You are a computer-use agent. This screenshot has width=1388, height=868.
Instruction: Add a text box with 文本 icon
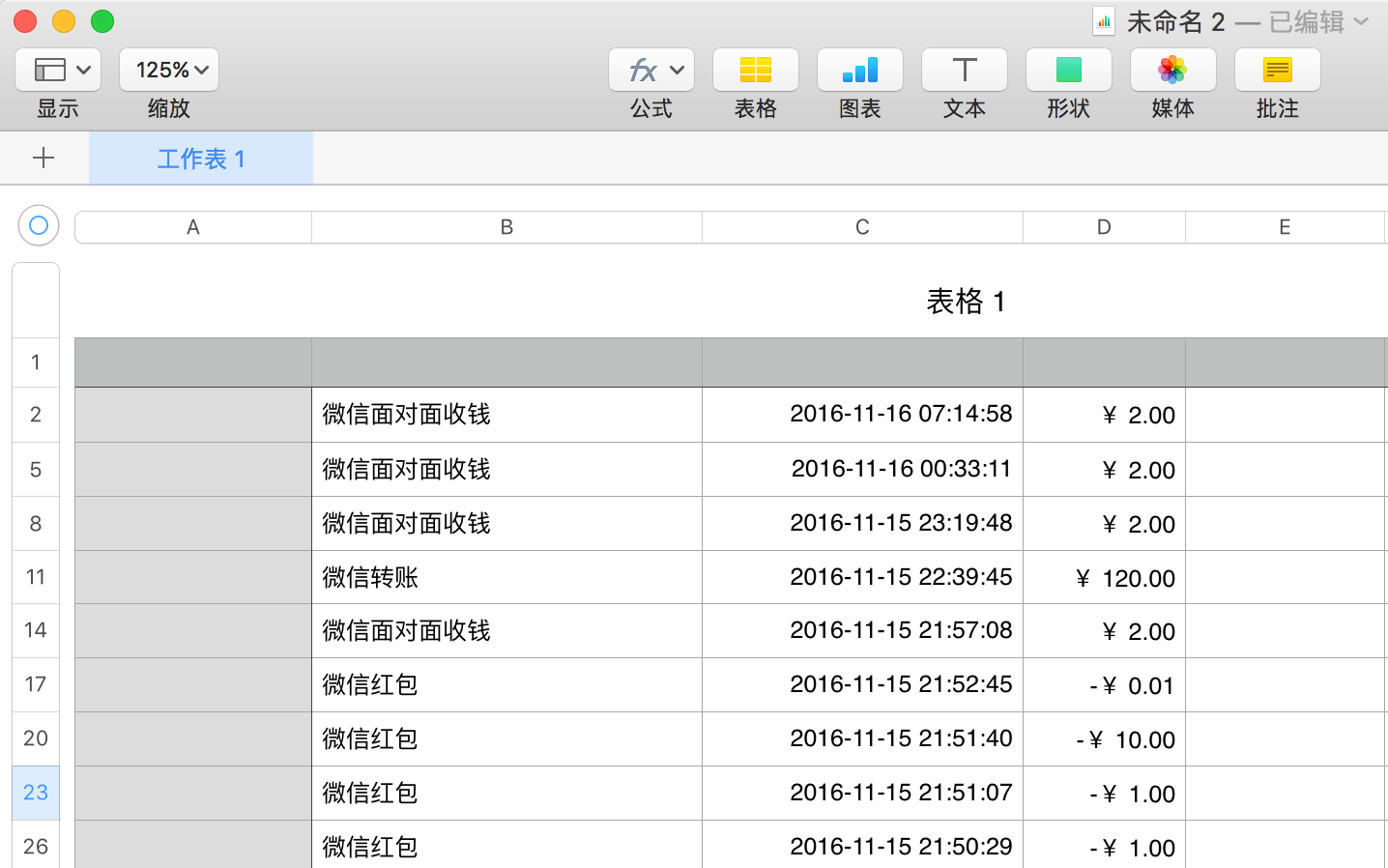click(965, 70)
